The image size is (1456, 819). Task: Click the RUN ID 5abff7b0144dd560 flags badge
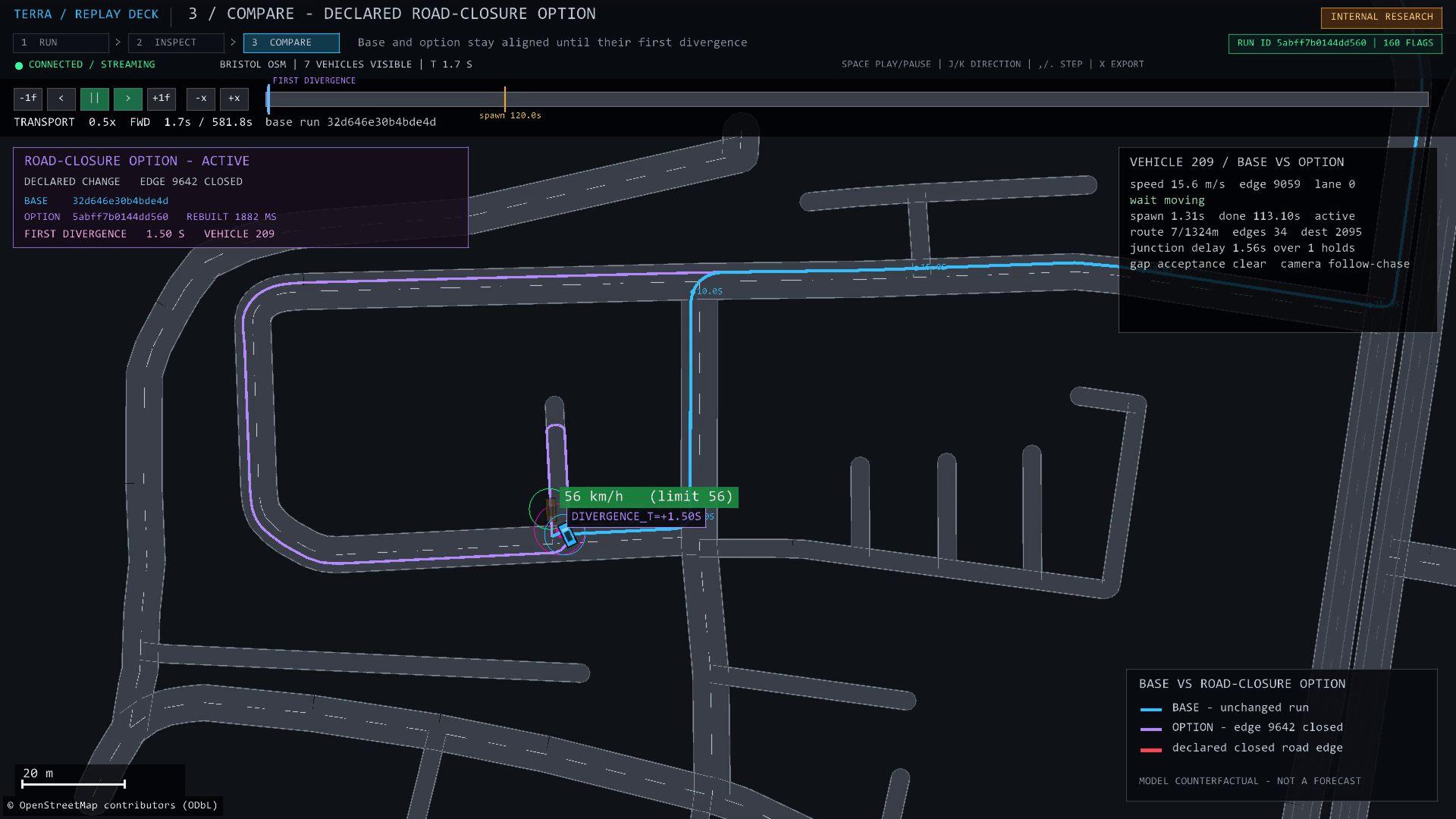(x=1335, y=43)
